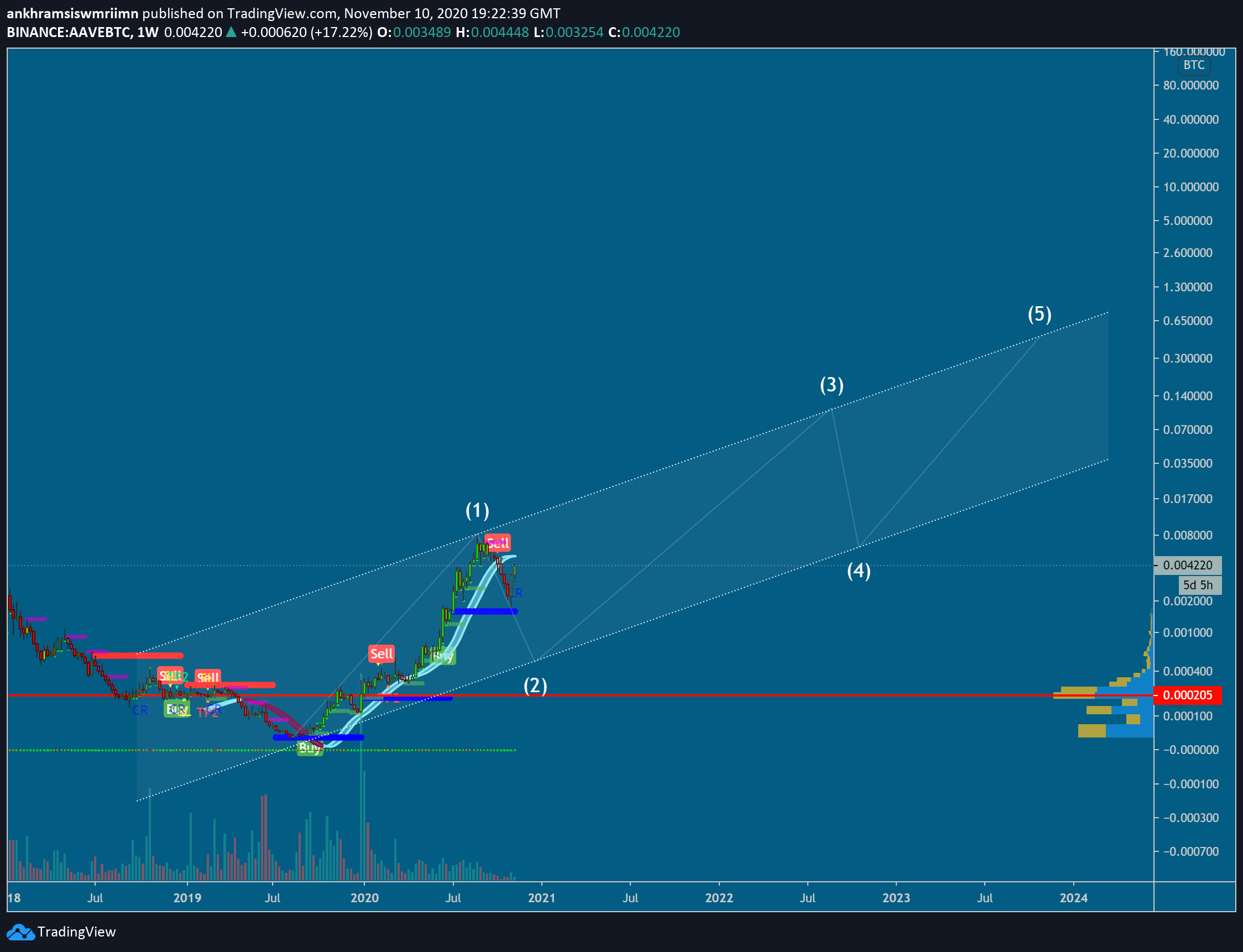Screen dimensions: 1243x952
Task: Click the low value L:0.003254
Action: coord(568,32)
